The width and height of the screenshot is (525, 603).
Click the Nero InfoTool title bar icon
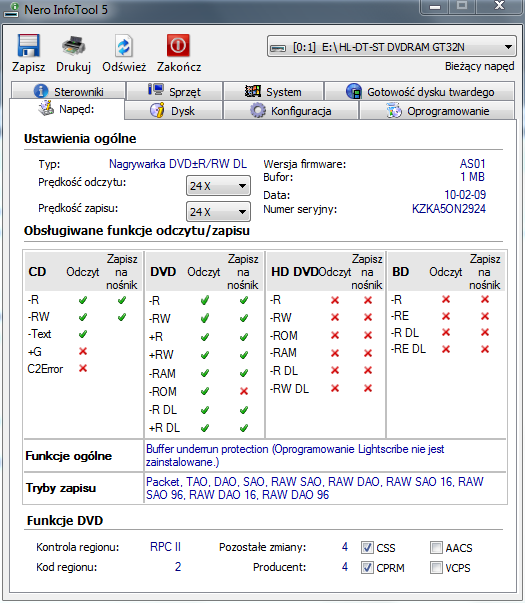(x=12, y=10)
